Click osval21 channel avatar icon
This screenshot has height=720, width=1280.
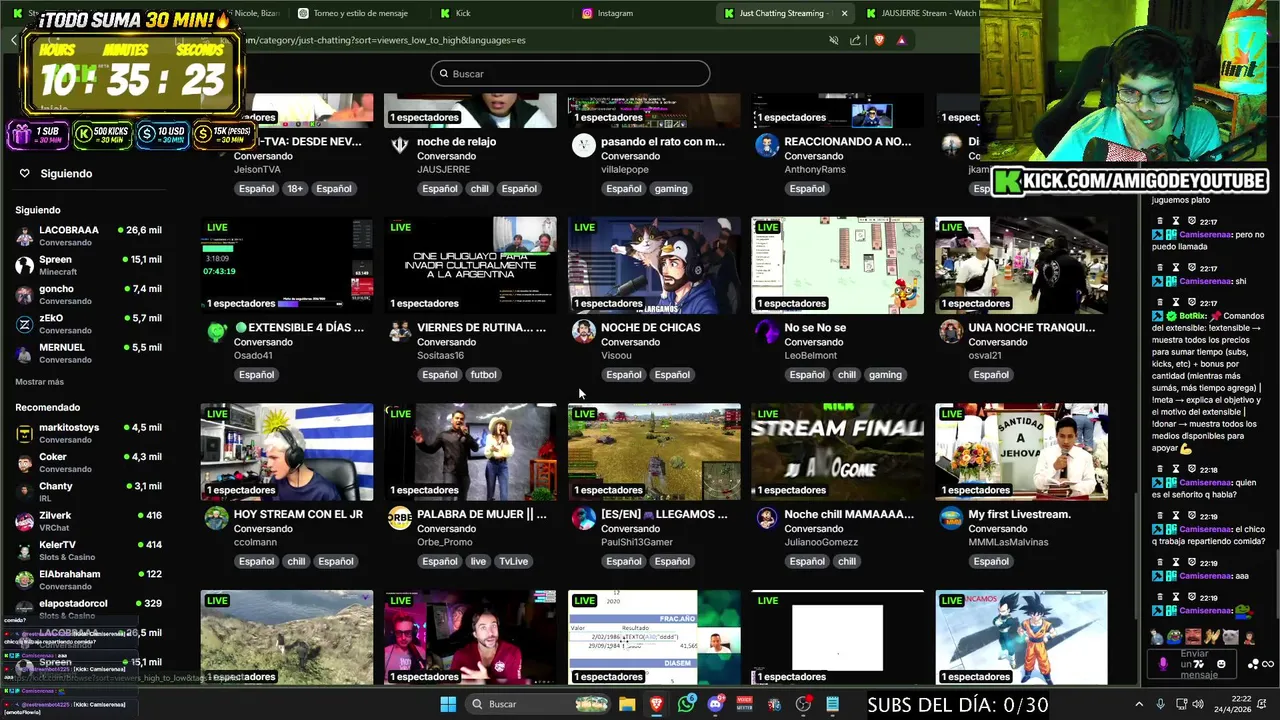(x=951, y=331)
